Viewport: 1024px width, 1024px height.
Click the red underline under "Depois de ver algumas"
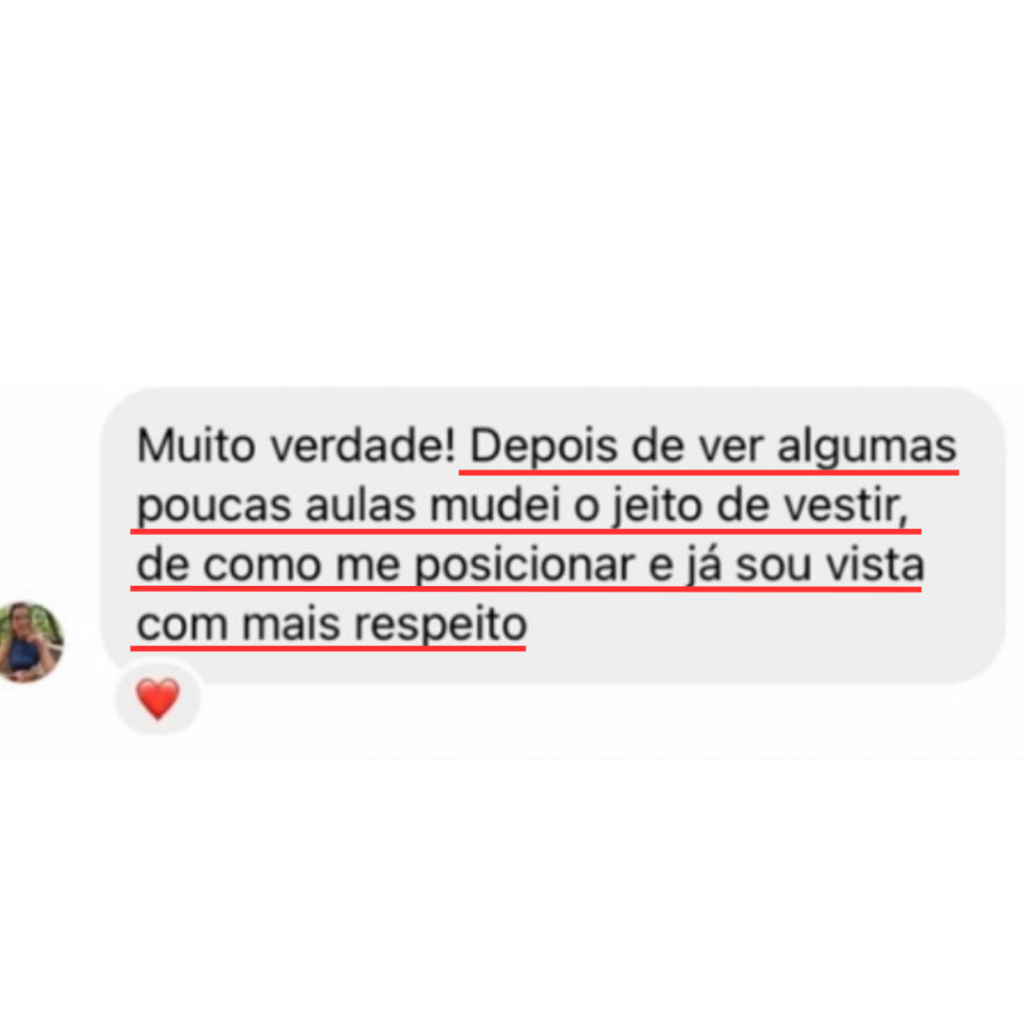point(709,472)
